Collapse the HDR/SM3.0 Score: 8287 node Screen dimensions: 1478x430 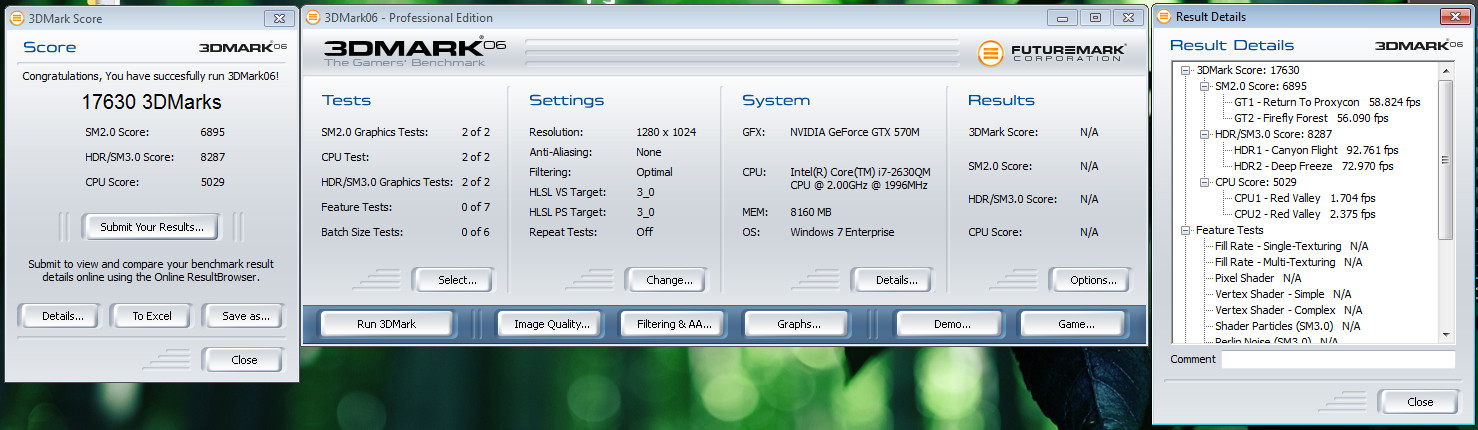tap(1204, 134)
